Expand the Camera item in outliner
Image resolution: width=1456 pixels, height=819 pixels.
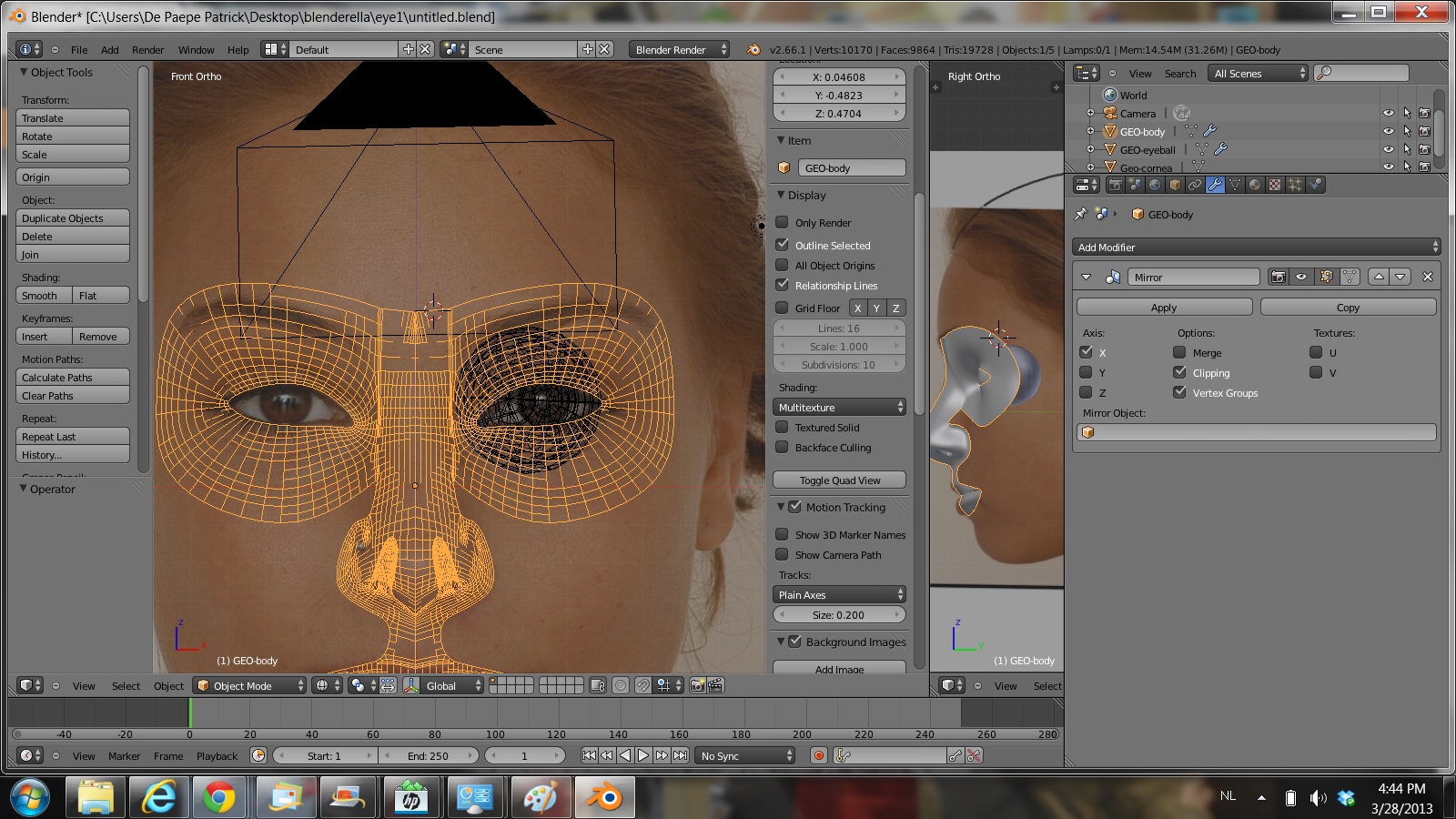click(x=1090, y=113)
